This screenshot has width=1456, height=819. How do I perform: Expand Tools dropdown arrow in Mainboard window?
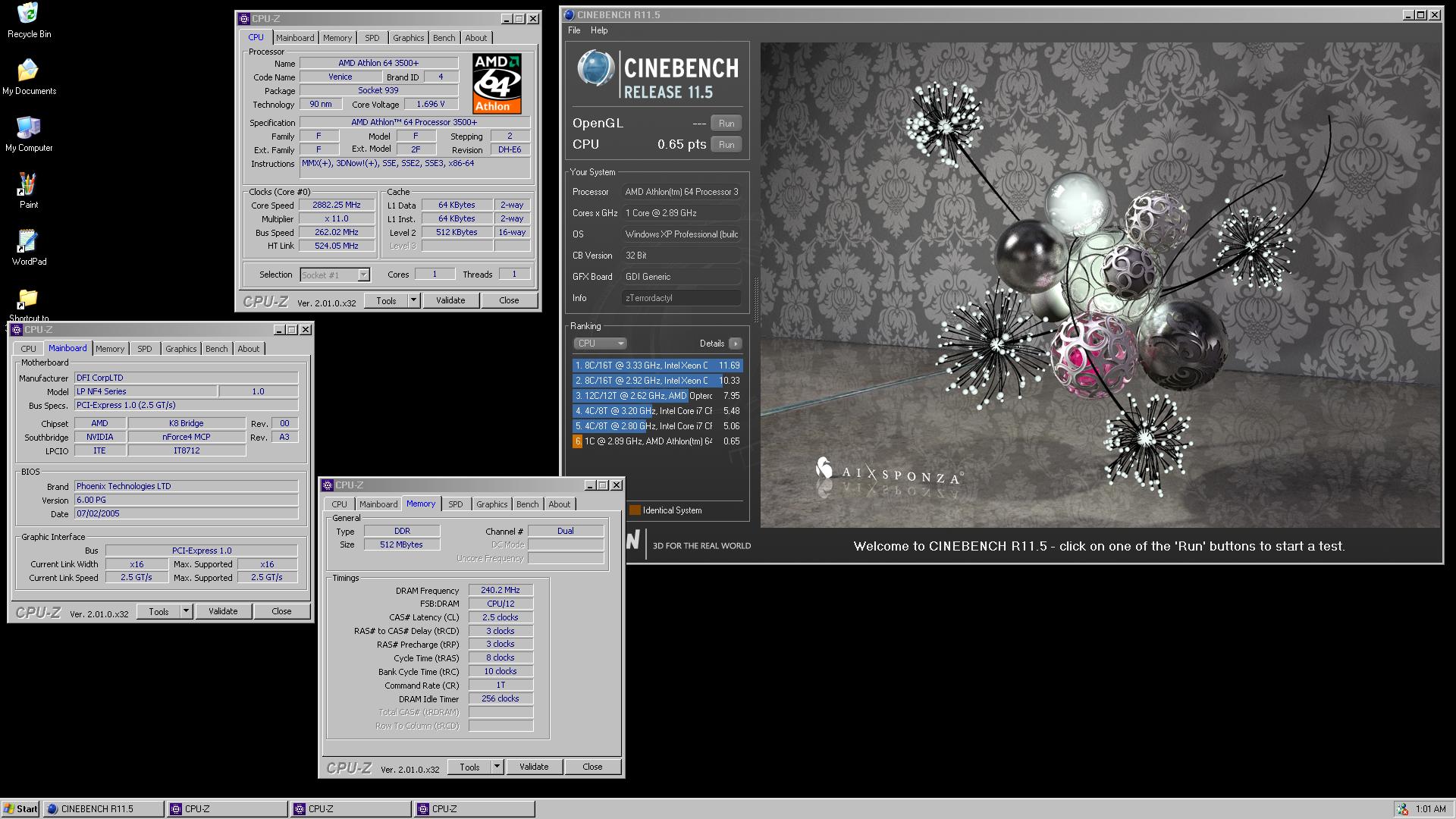pyautogui.click(x=186, y=611)
